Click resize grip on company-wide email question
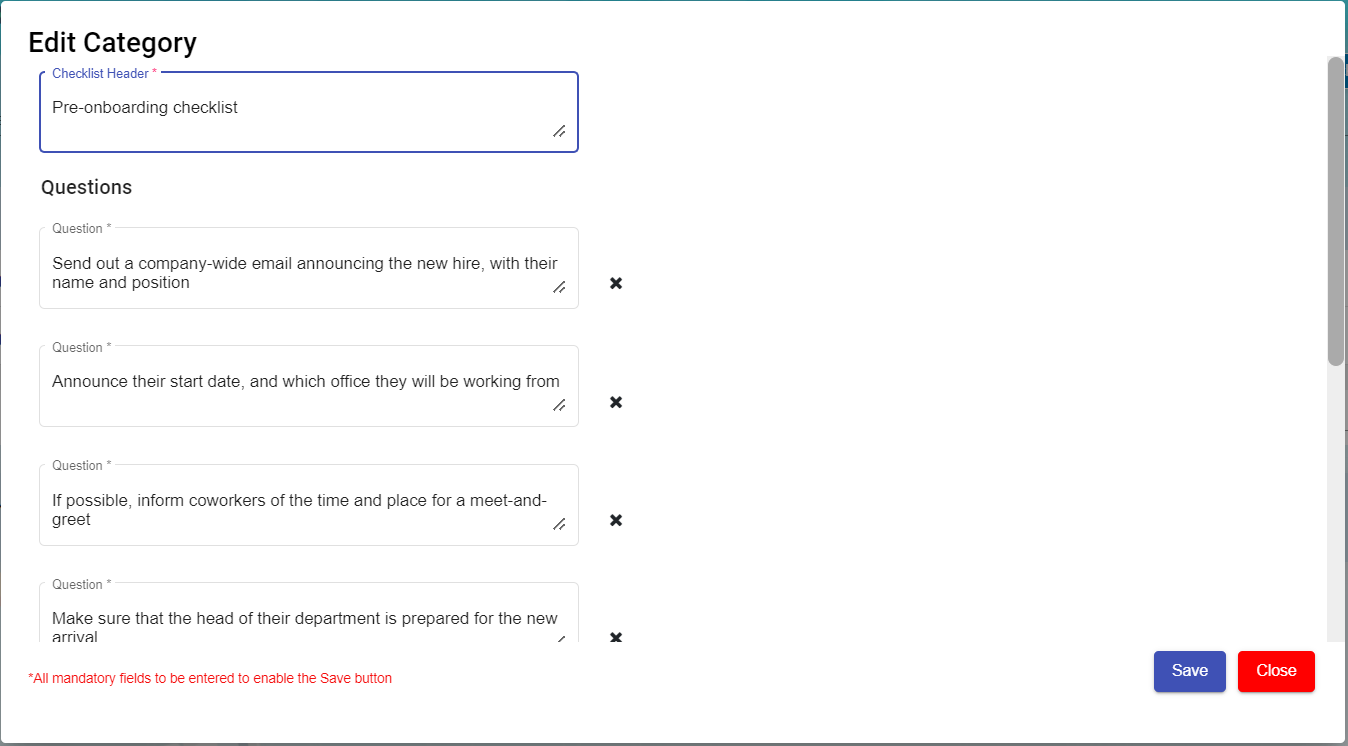This screenshot has height=746, width=1348. point(559,287)
